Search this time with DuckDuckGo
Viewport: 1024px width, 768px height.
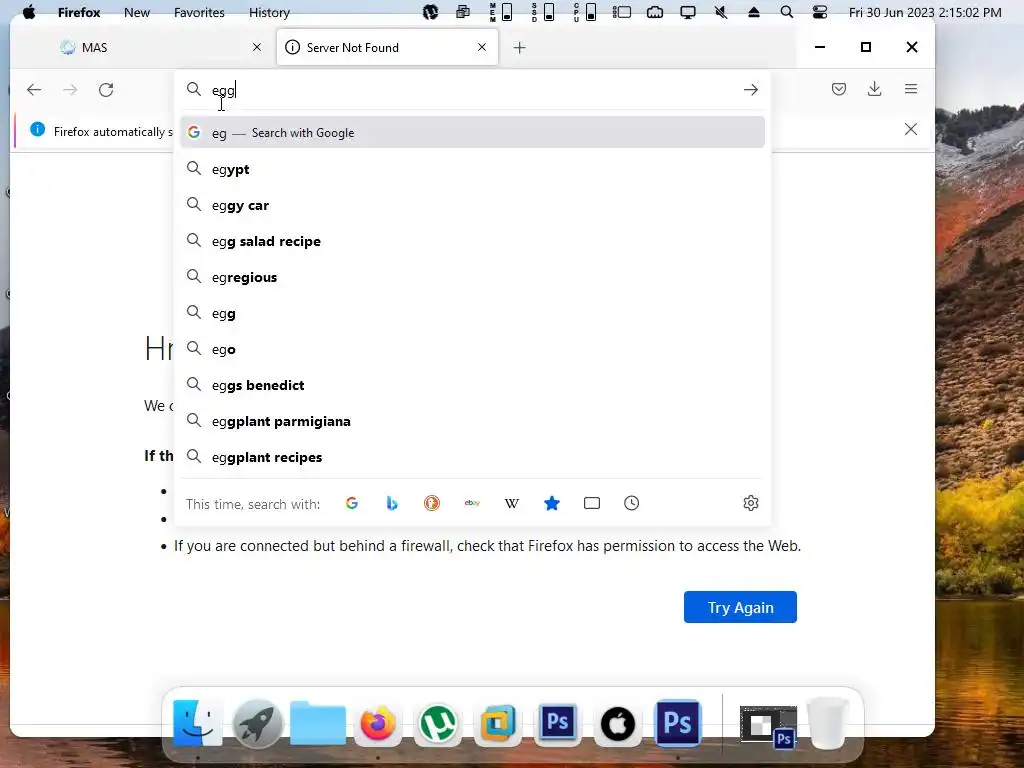coord(432,503)
